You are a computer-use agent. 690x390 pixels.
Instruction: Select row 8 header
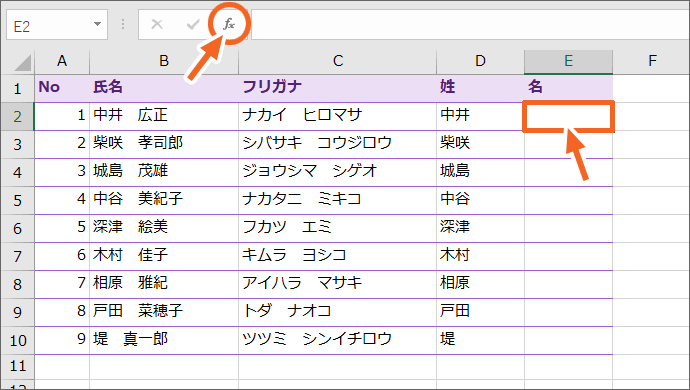click(18, 284)
